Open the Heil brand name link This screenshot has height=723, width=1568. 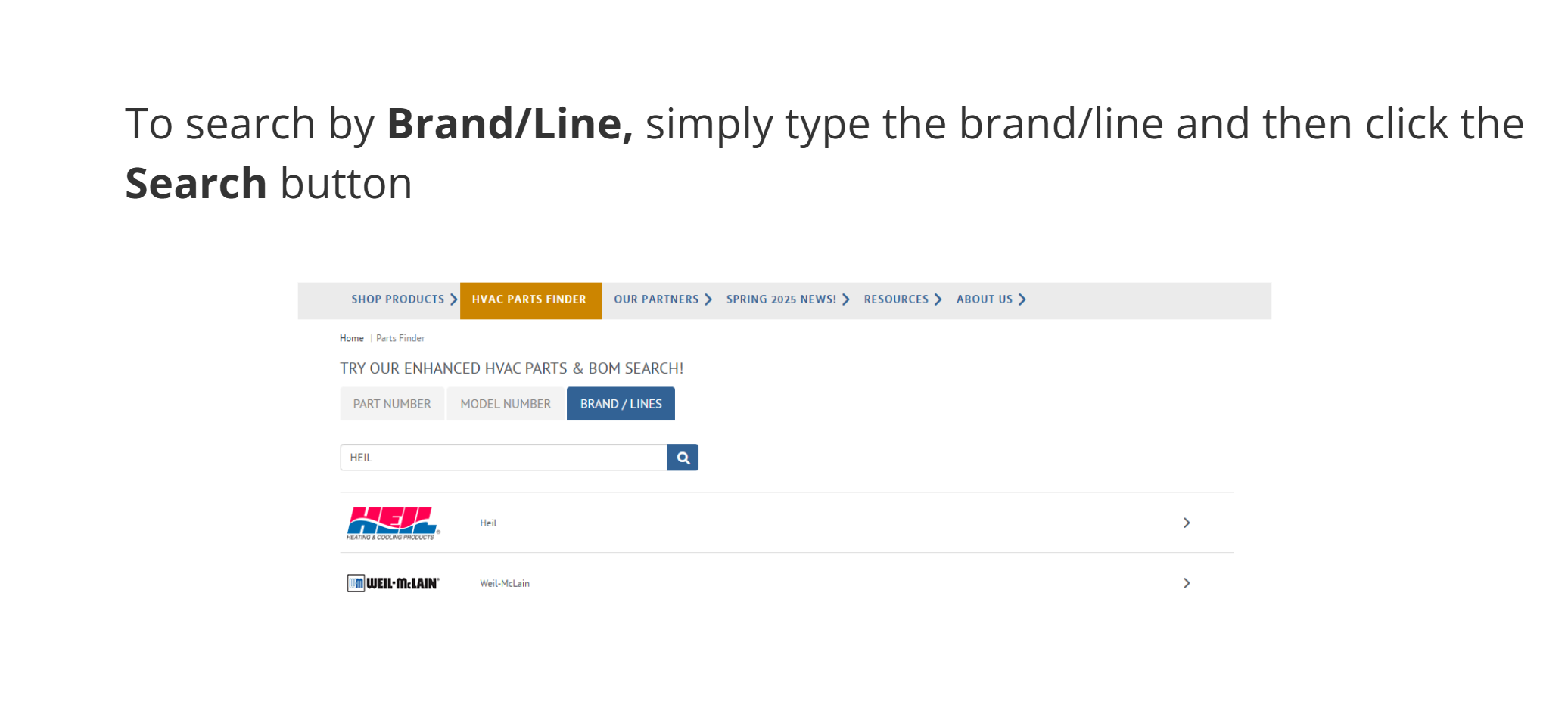pyautogui.click(x=488, y=523)
